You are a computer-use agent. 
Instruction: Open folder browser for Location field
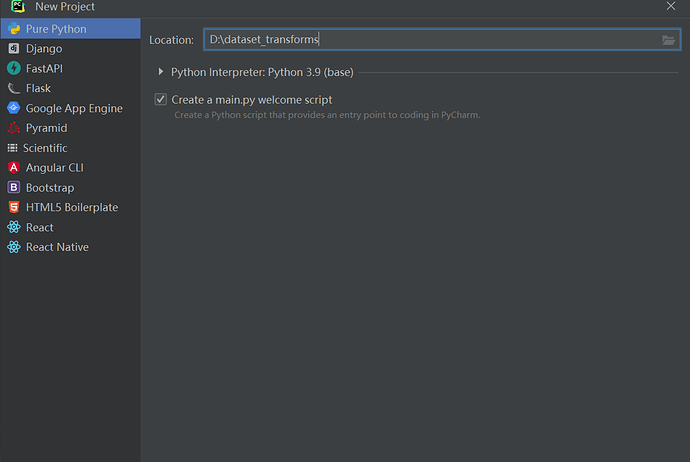click(668, 40)
